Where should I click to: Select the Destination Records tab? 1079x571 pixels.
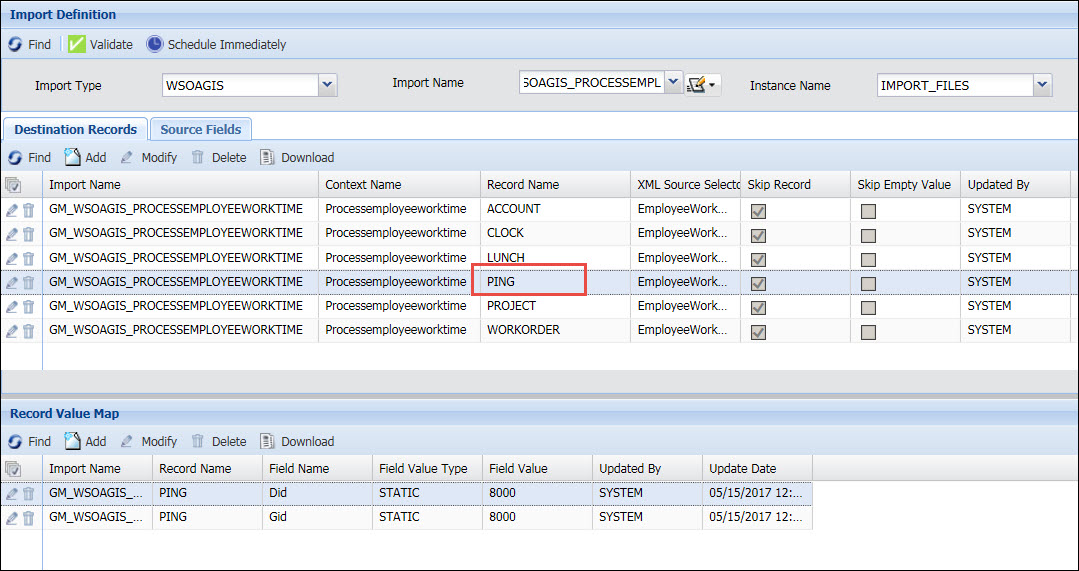click(75, 129)
